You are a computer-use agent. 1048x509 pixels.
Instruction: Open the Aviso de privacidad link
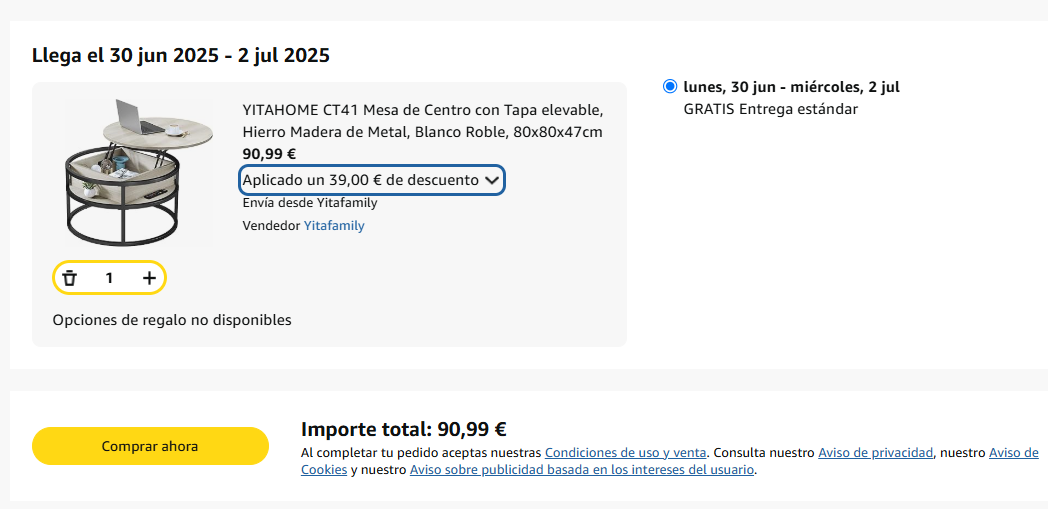pyautogui.click(x=876, y=452)
